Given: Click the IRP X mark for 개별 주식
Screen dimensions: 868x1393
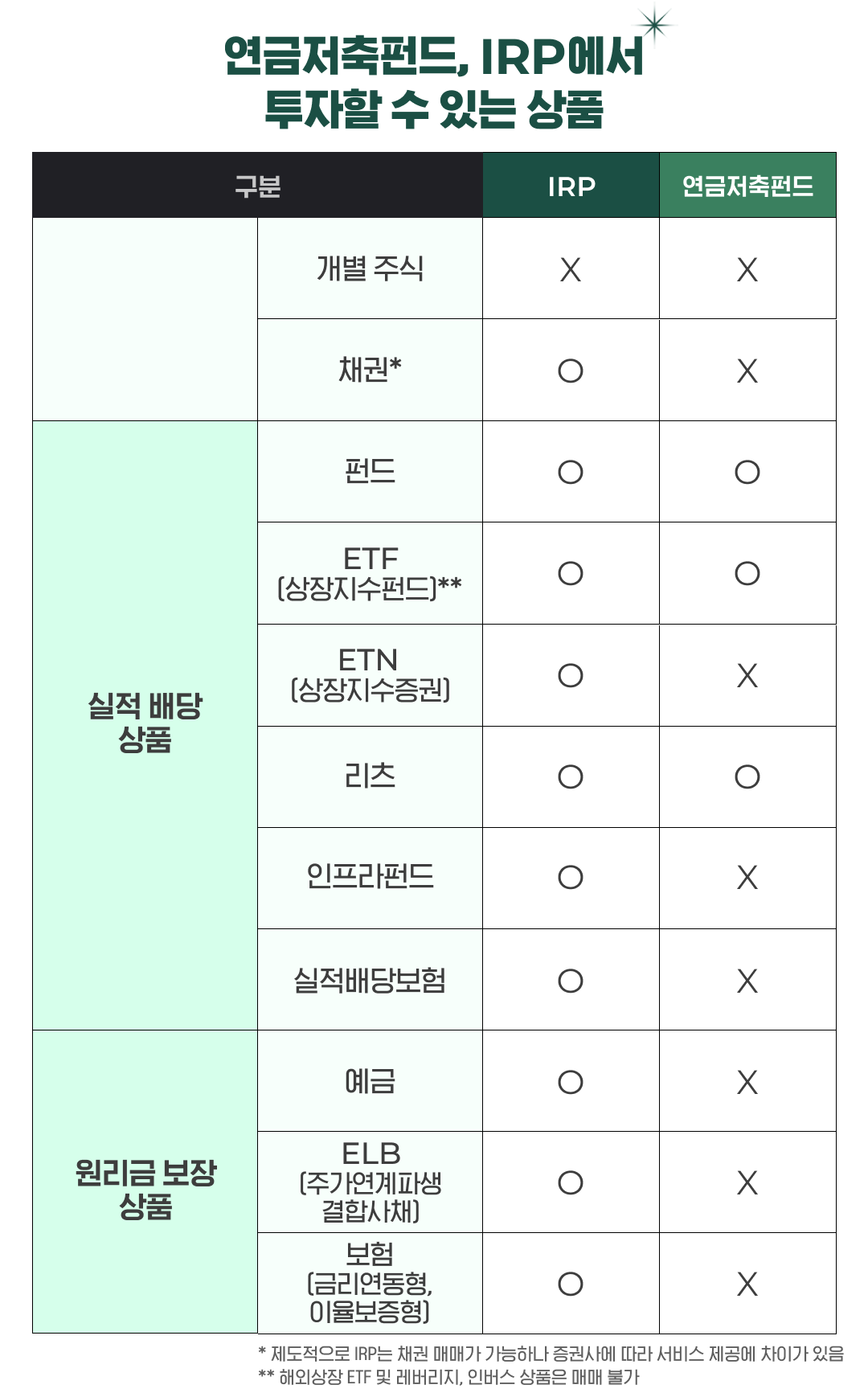Looking at the screenshot, I should pos(571,269).
